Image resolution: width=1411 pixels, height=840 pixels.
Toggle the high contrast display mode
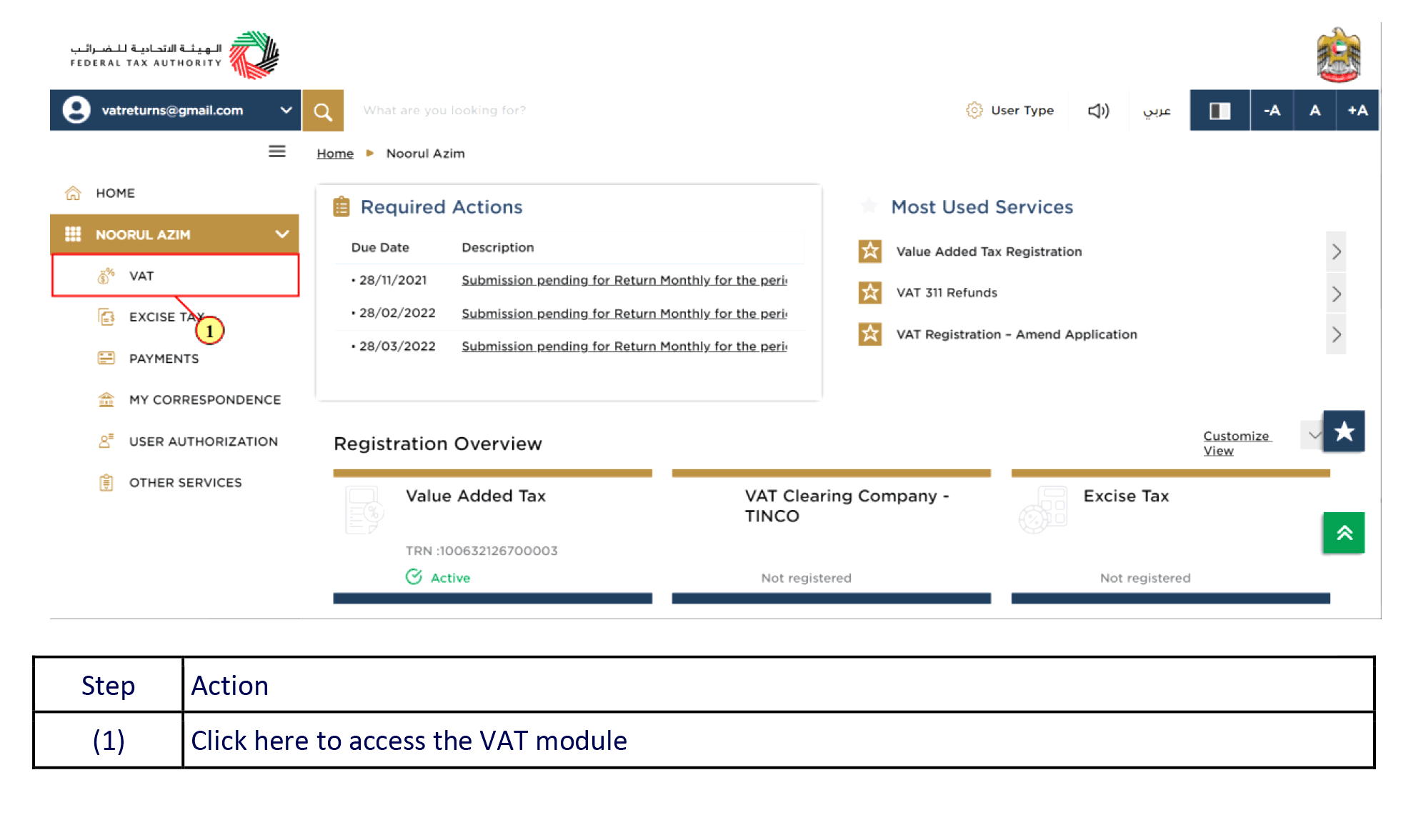[x=1220, y=110]
